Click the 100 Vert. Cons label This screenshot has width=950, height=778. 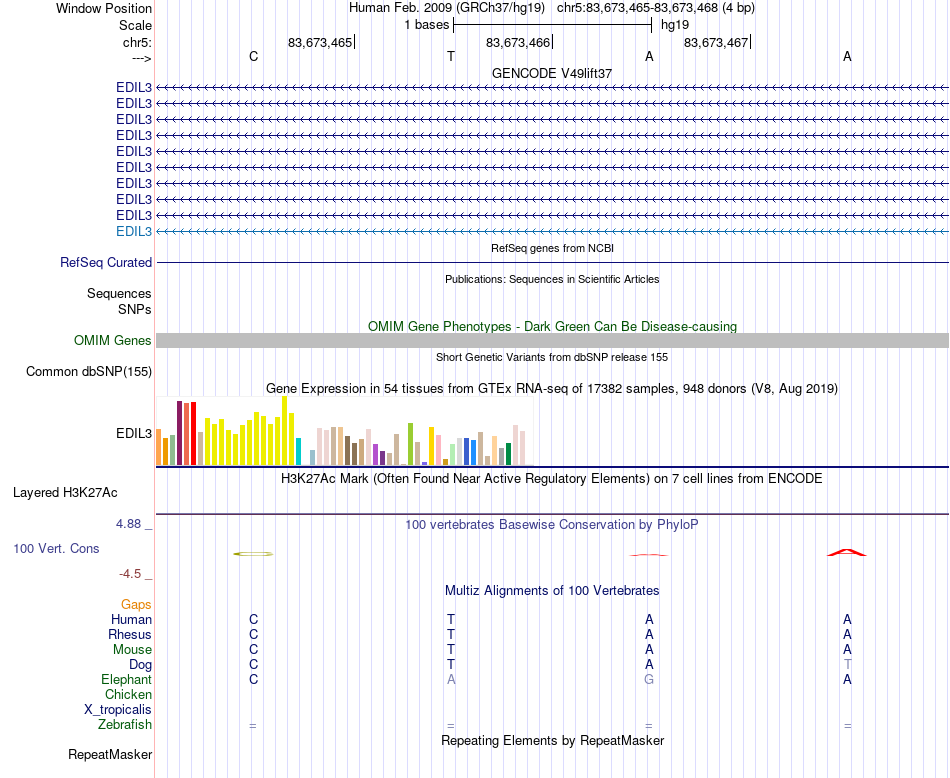[x=56, y=548]
